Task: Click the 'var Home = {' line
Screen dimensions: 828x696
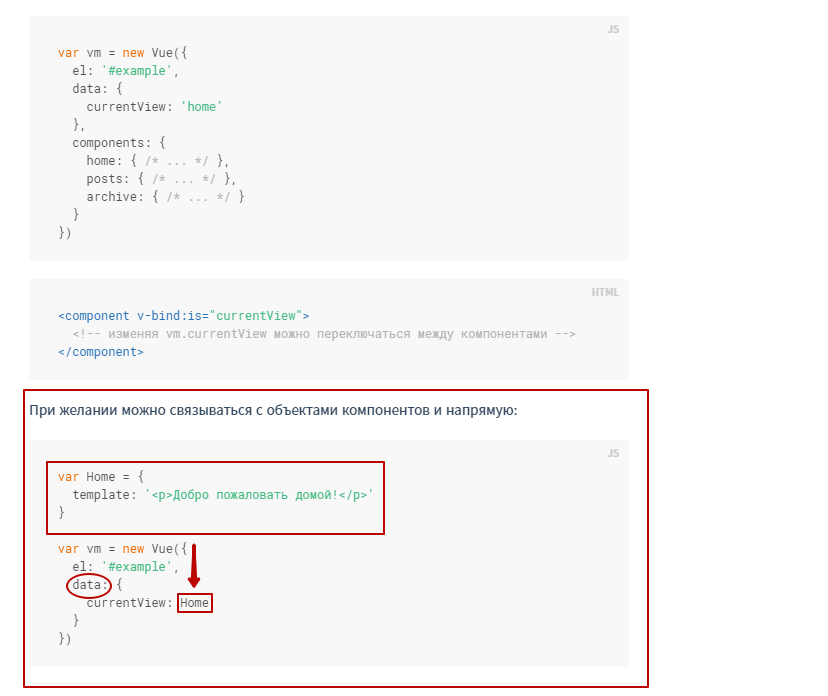Action: pos(101,477)
